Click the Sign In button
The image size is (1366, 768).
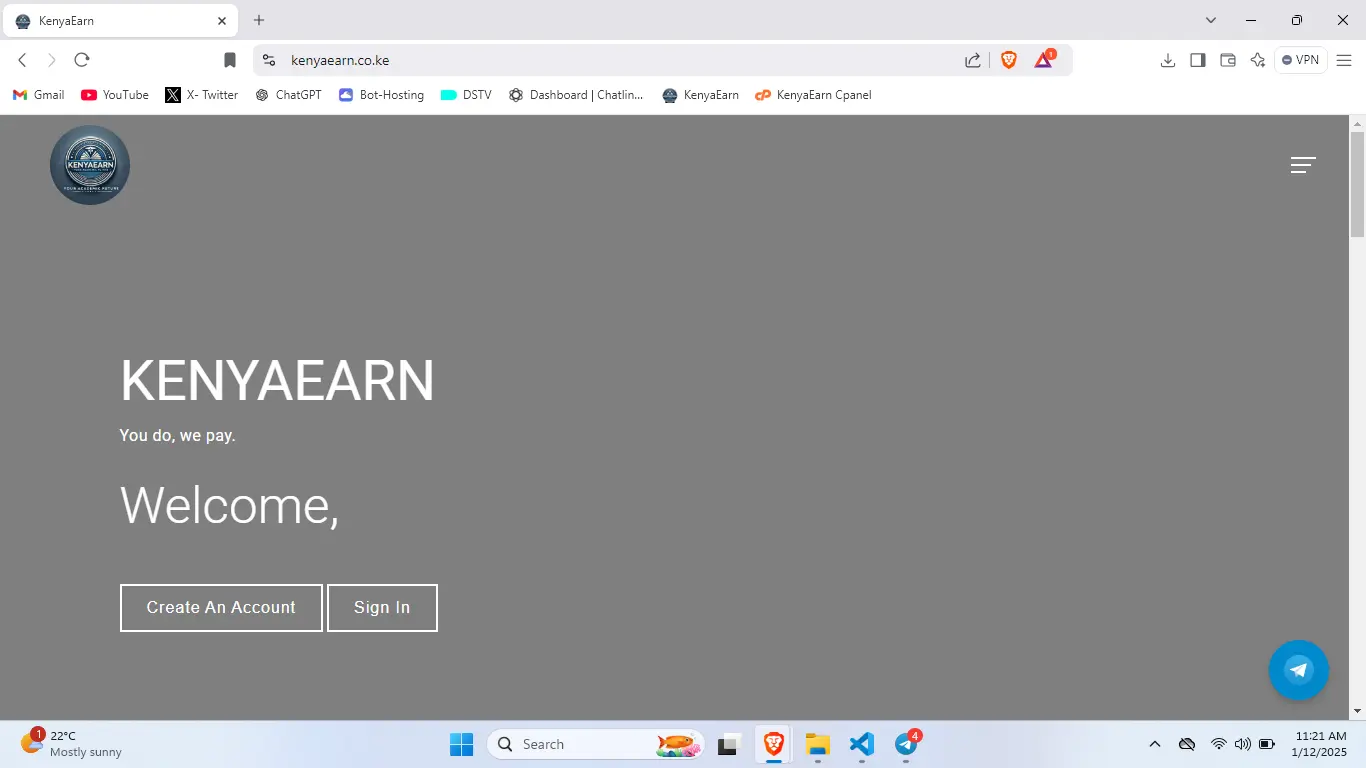(x=382, y=608)
